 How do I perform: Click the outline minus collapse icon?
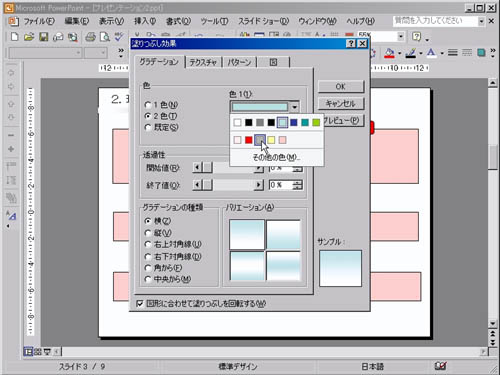[11, 135]
